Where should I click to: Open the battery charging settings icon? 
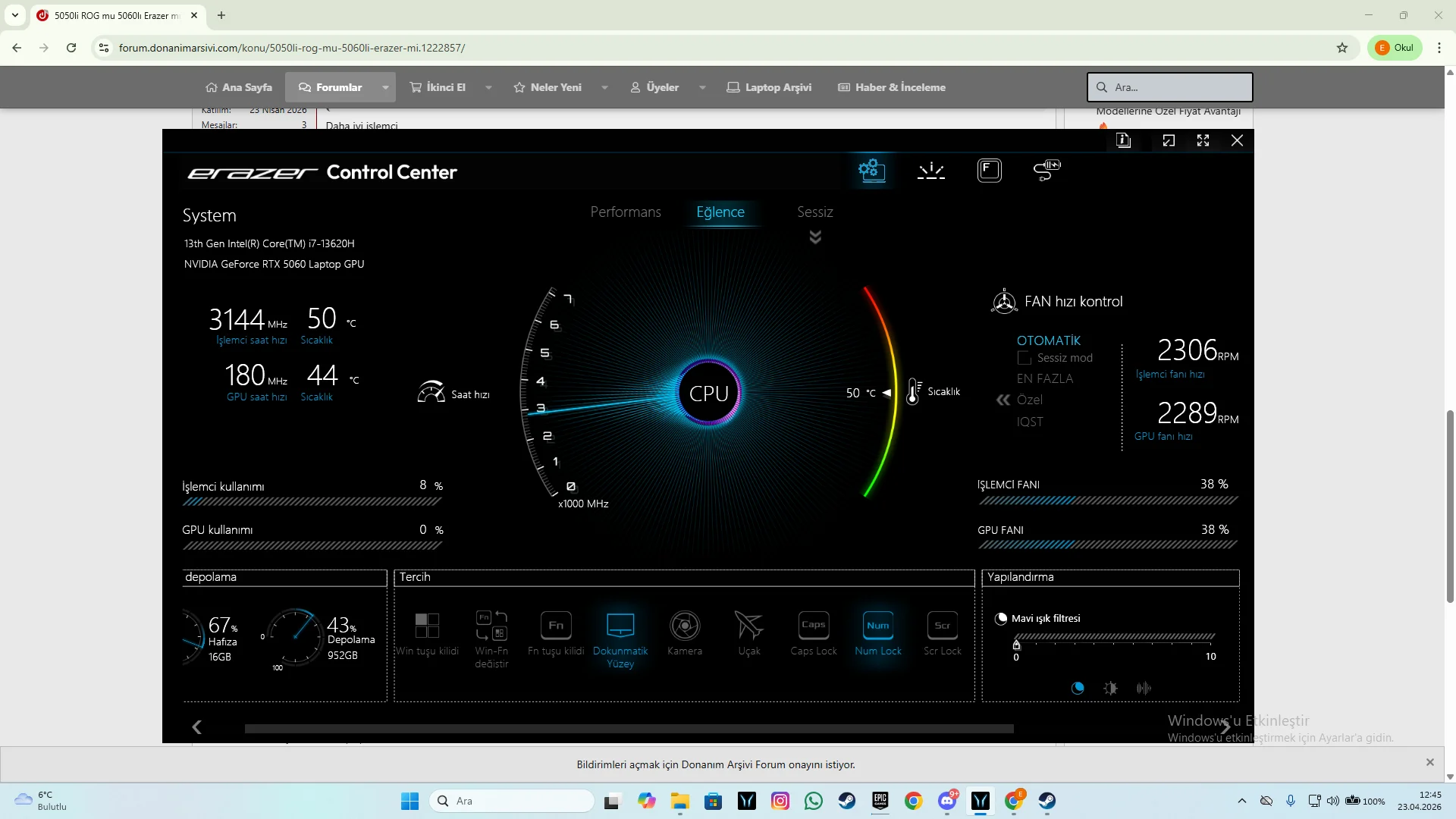click(1046, 171)
